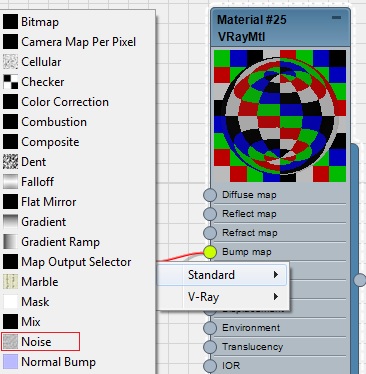This screenshot has width=366, height=374.
Task: Click the Translucency input socket
Action: pos(210,347)
